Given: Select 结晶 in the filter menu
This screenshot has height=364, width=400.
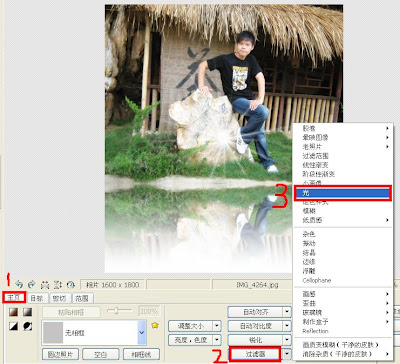Looking at the screenshot, I should (342, 253).
